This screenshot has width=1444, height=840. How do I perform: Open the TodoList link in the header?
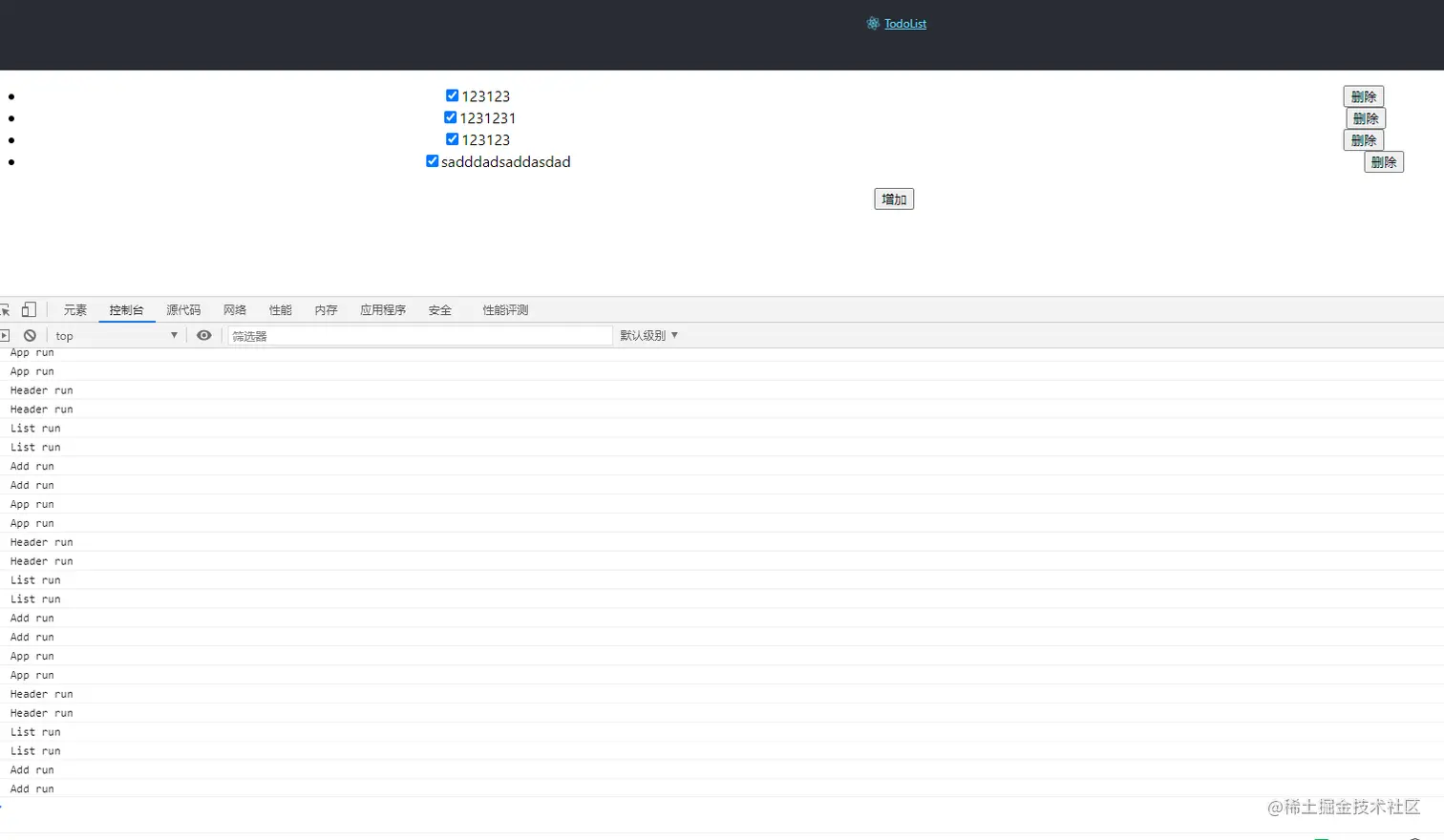click(x=905, y=24)
